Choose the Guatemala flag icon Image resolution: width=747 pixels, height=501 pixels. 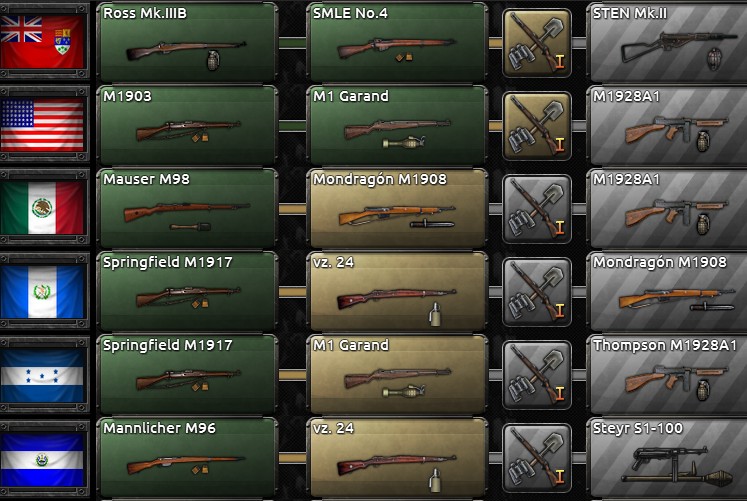[42, 291]
